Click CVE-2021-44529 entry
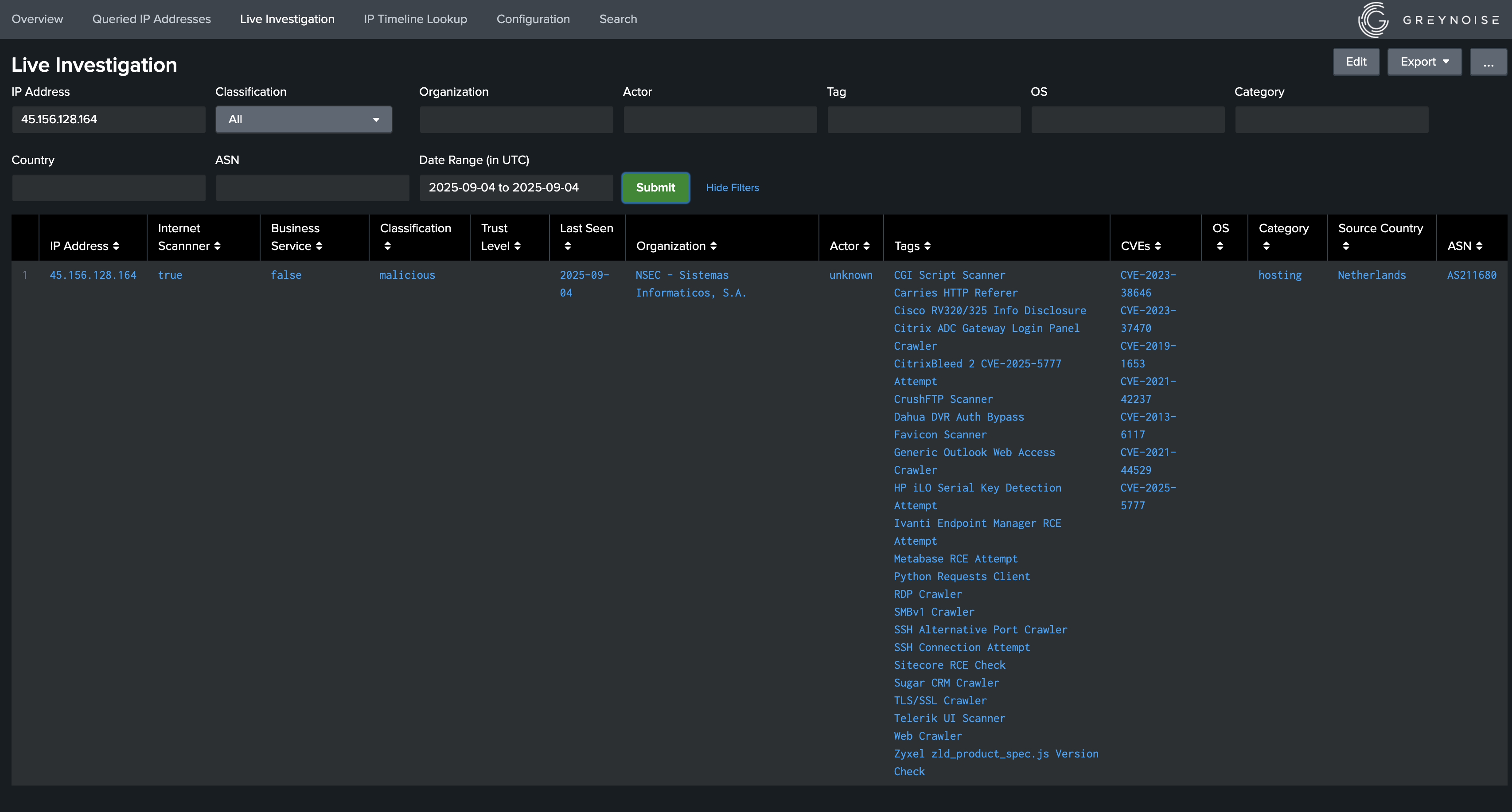1512x812 pixels. pos(1147,461)
